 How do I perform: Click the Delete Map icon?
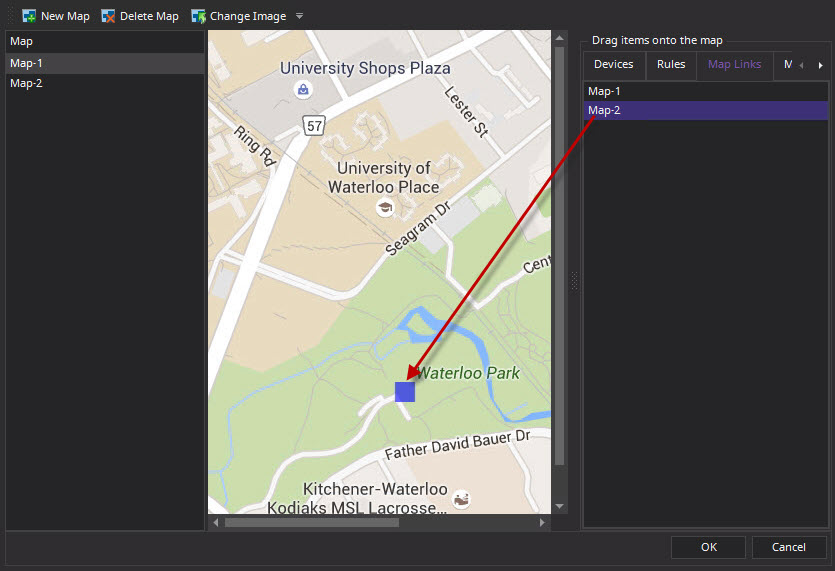point(108,17)
